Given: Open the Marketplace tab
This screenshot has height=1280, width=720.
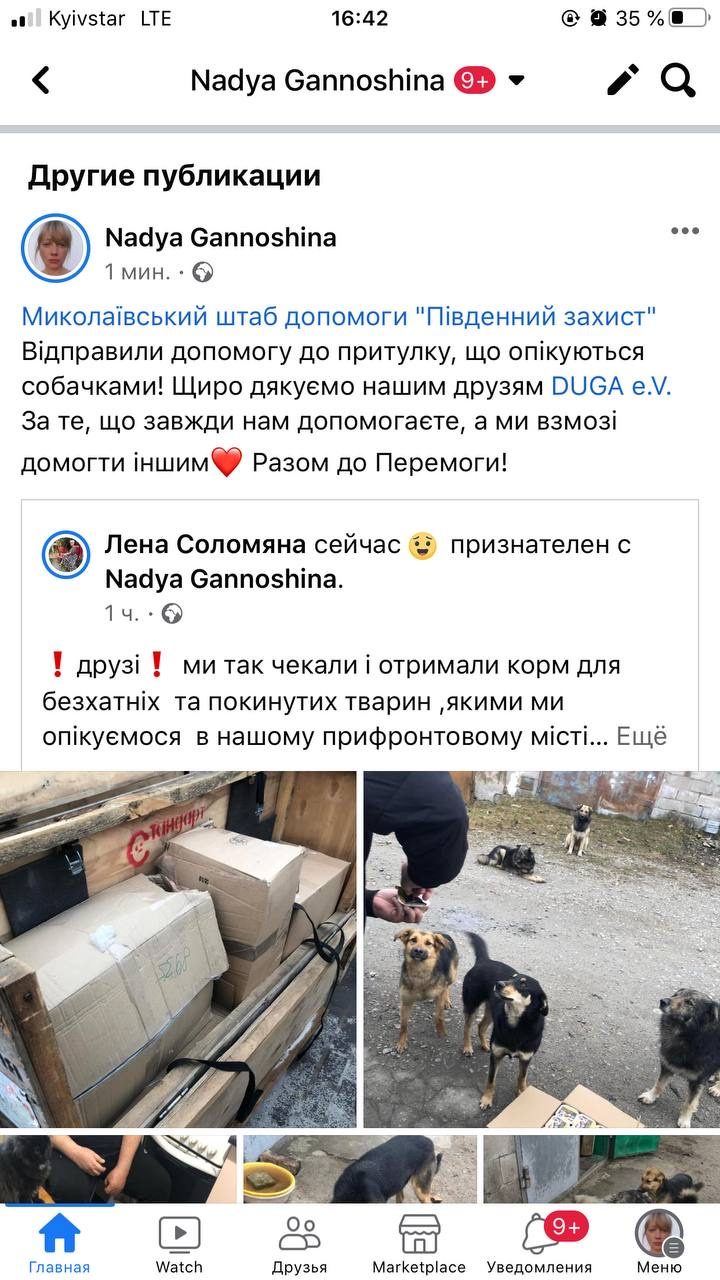Looking at the screenshot, I should 419,1243.
